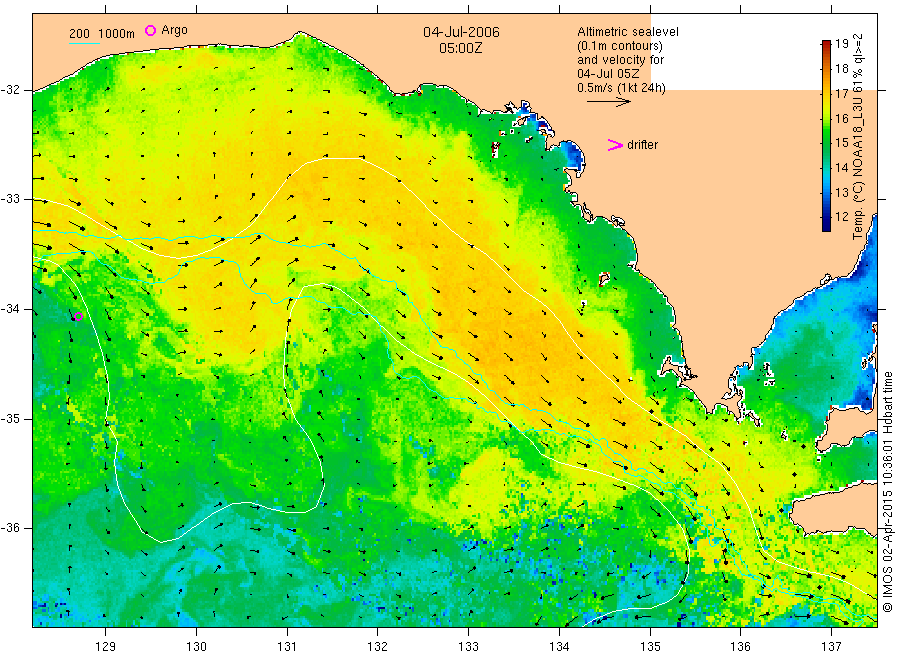Click the y-axis label -36
900x660 pixels.
coord(10,528)
